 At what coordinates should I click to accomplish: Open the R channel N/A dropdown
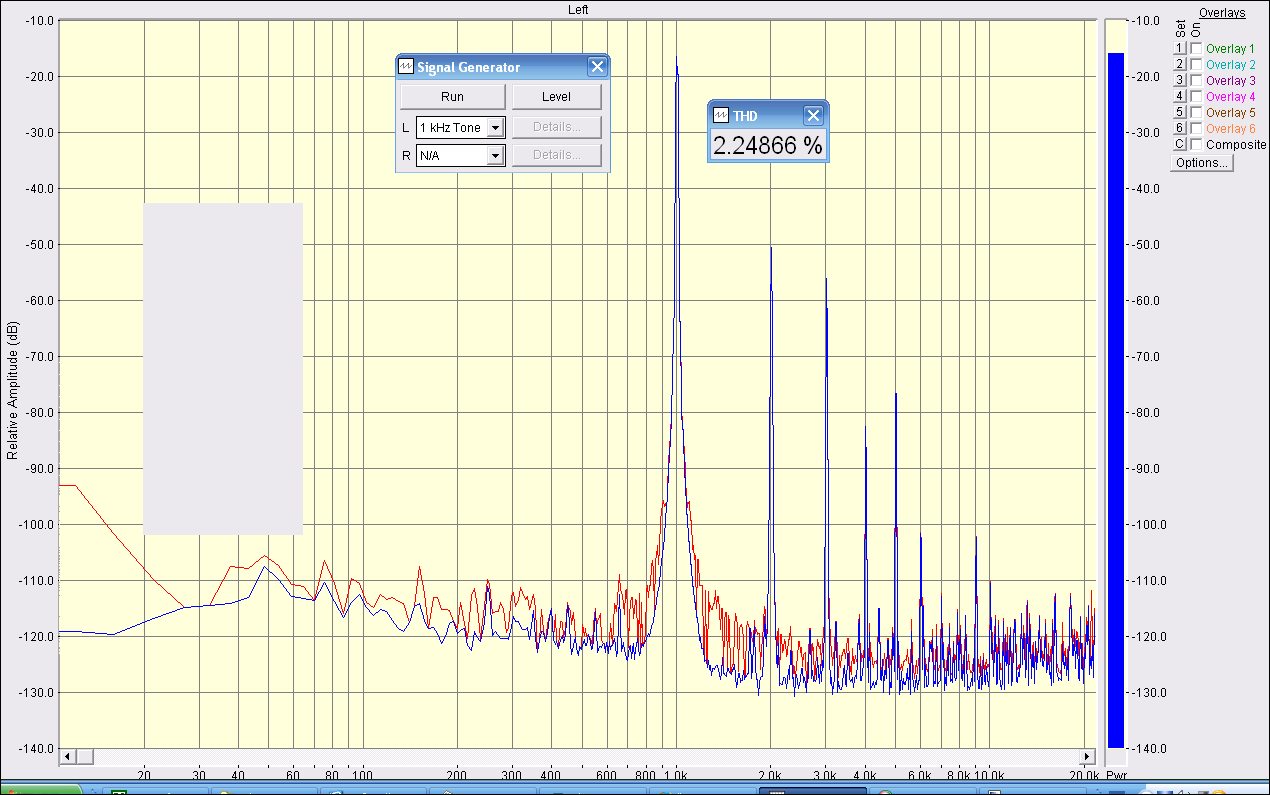pyautogui.click(x=495, y=156)
